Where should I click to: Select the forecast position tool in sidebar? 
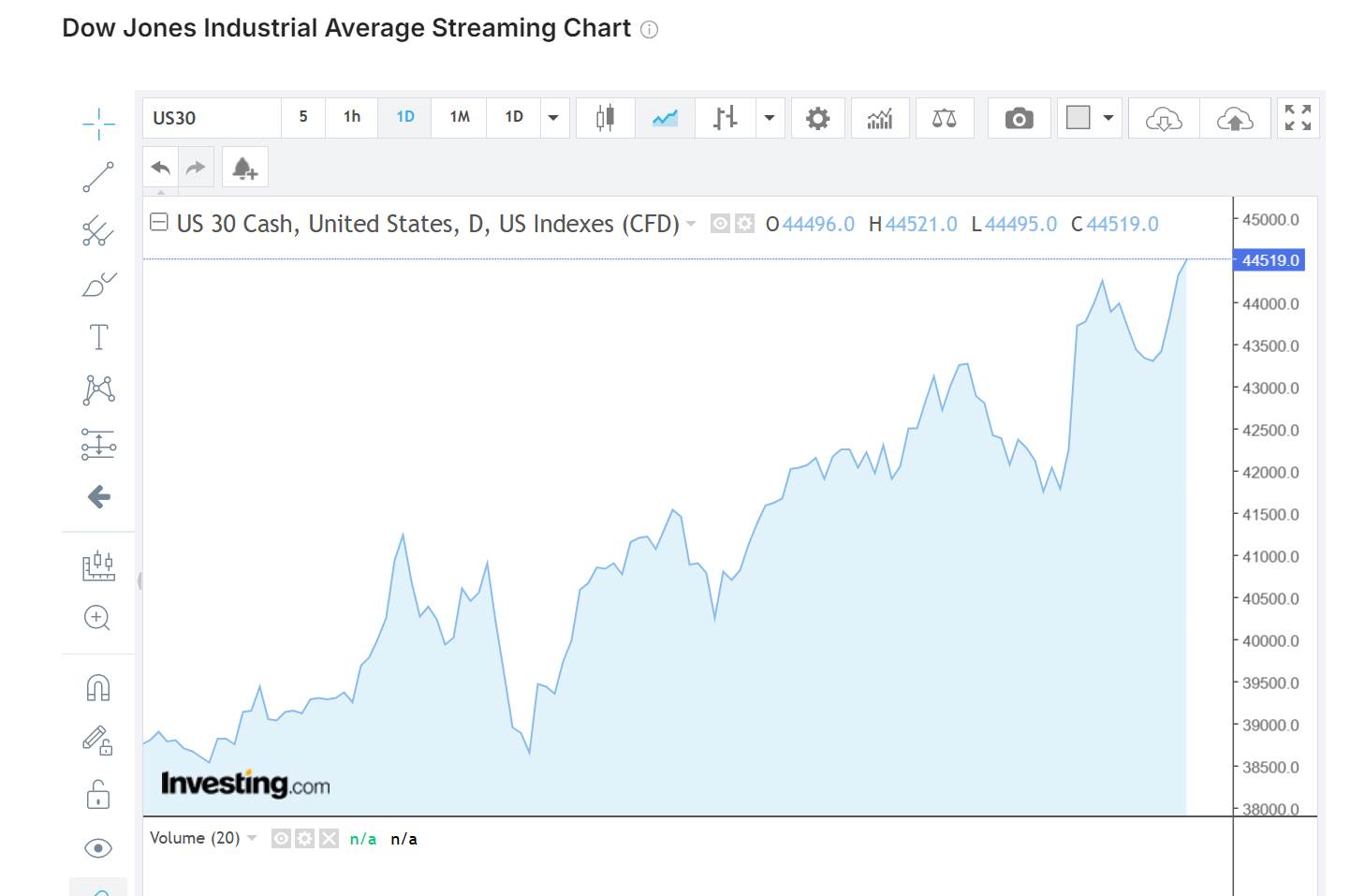98,444
